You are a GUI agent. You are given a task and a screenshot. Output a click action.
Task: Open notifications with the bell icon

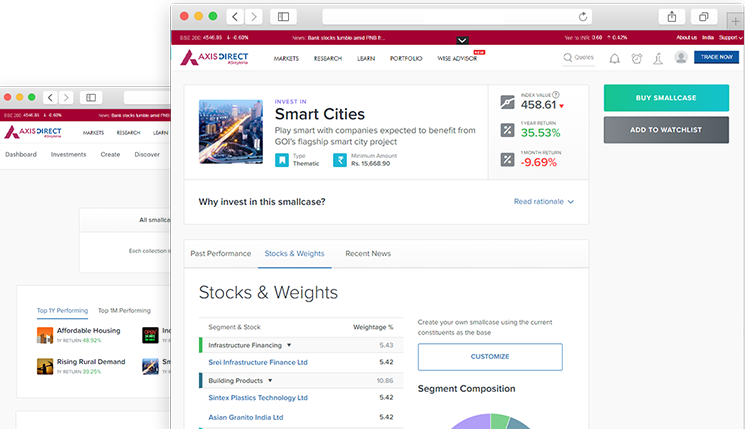click(614, 58)
